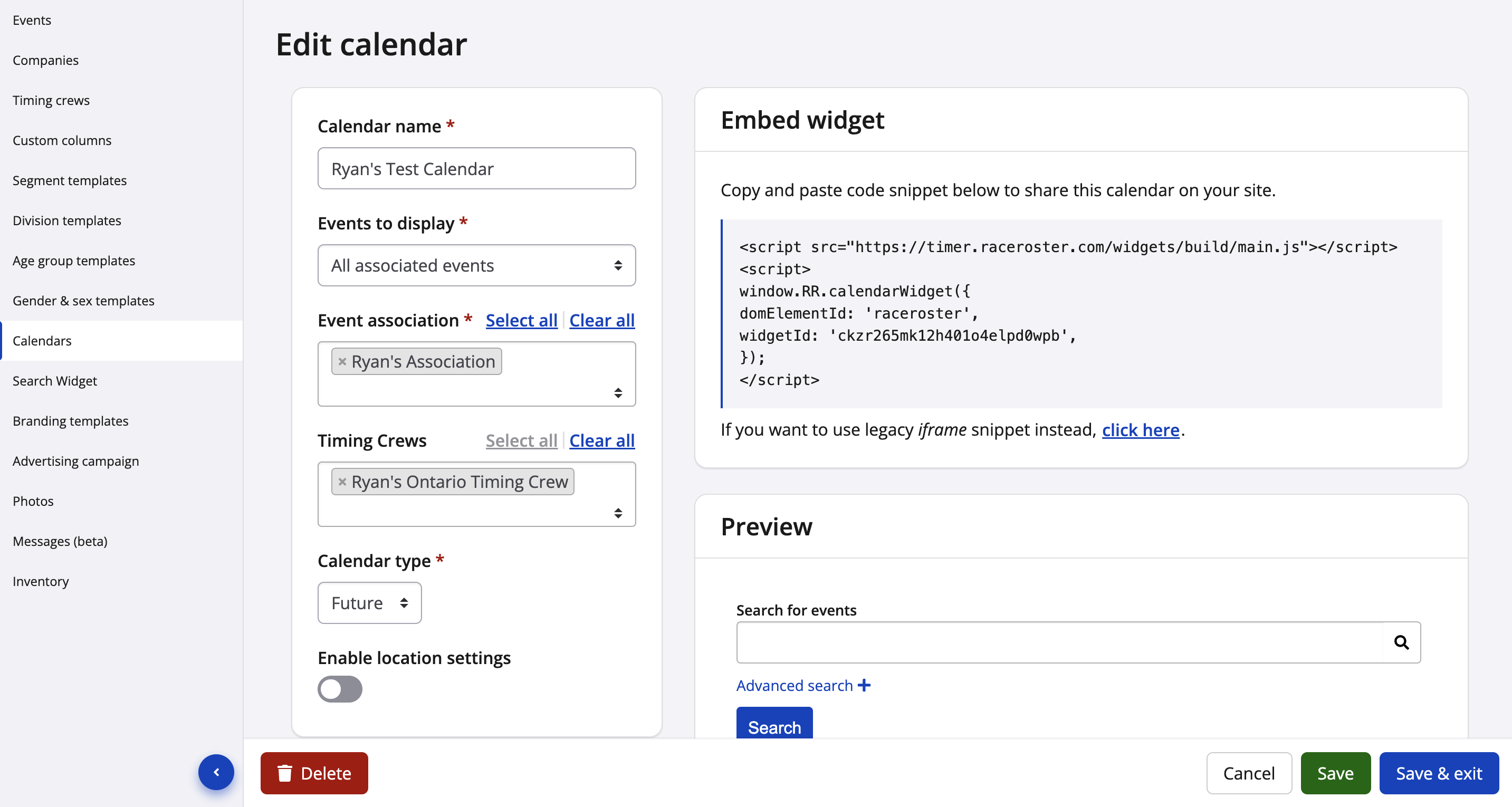1512x807 pixels.
Task: Click into the Calendar name field
Action: coord(476,168)
